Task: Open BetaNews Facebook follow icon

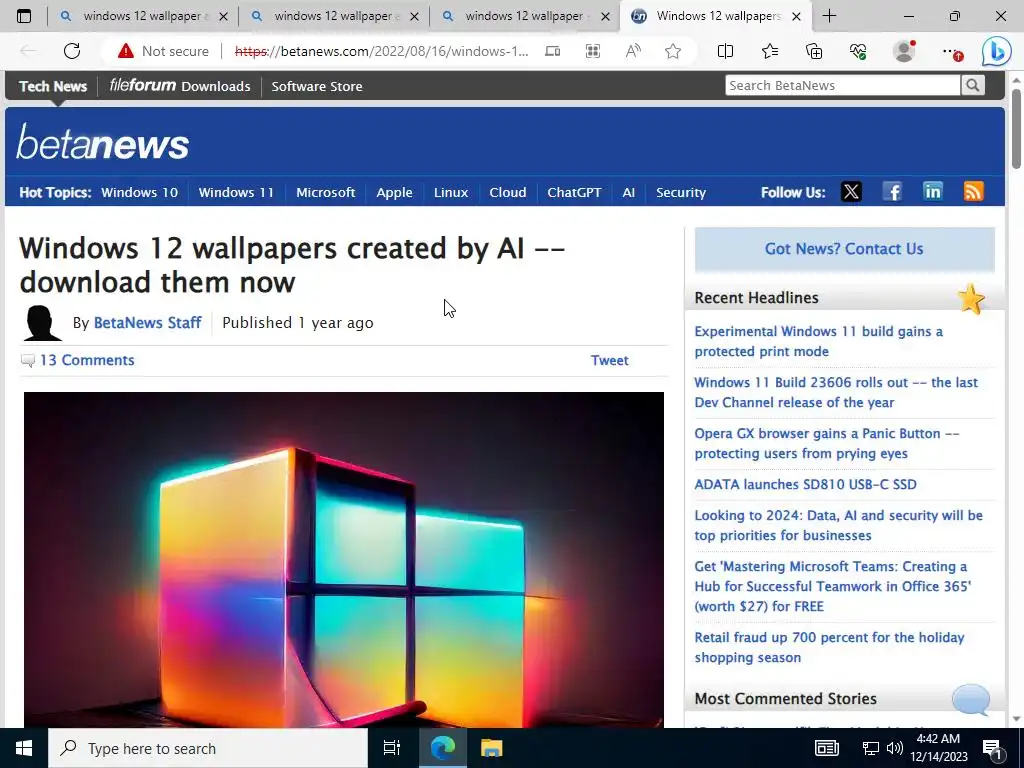Action: point(892,191)
